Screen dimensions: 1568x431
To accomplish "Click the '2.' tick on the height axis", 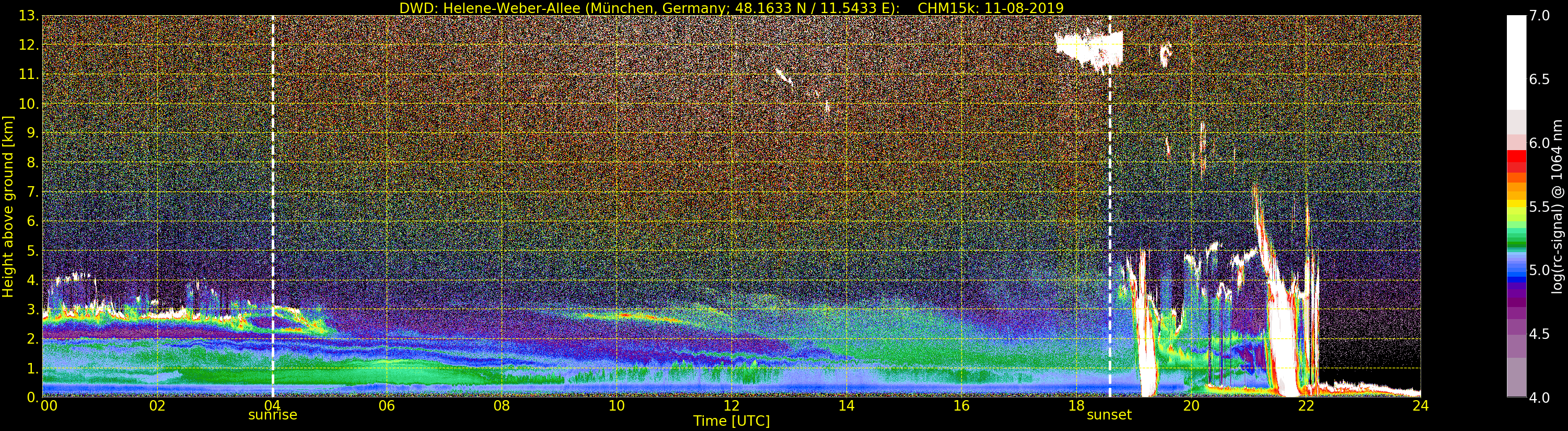I will click(x=33, y=339).
